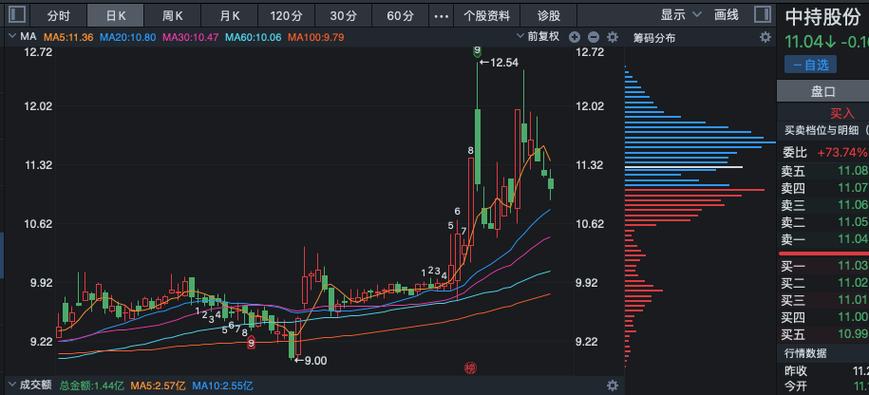Click MA5:11.36 indicator label
The width and height of the screenshot is (869, 395).
[x=68, y=37]
